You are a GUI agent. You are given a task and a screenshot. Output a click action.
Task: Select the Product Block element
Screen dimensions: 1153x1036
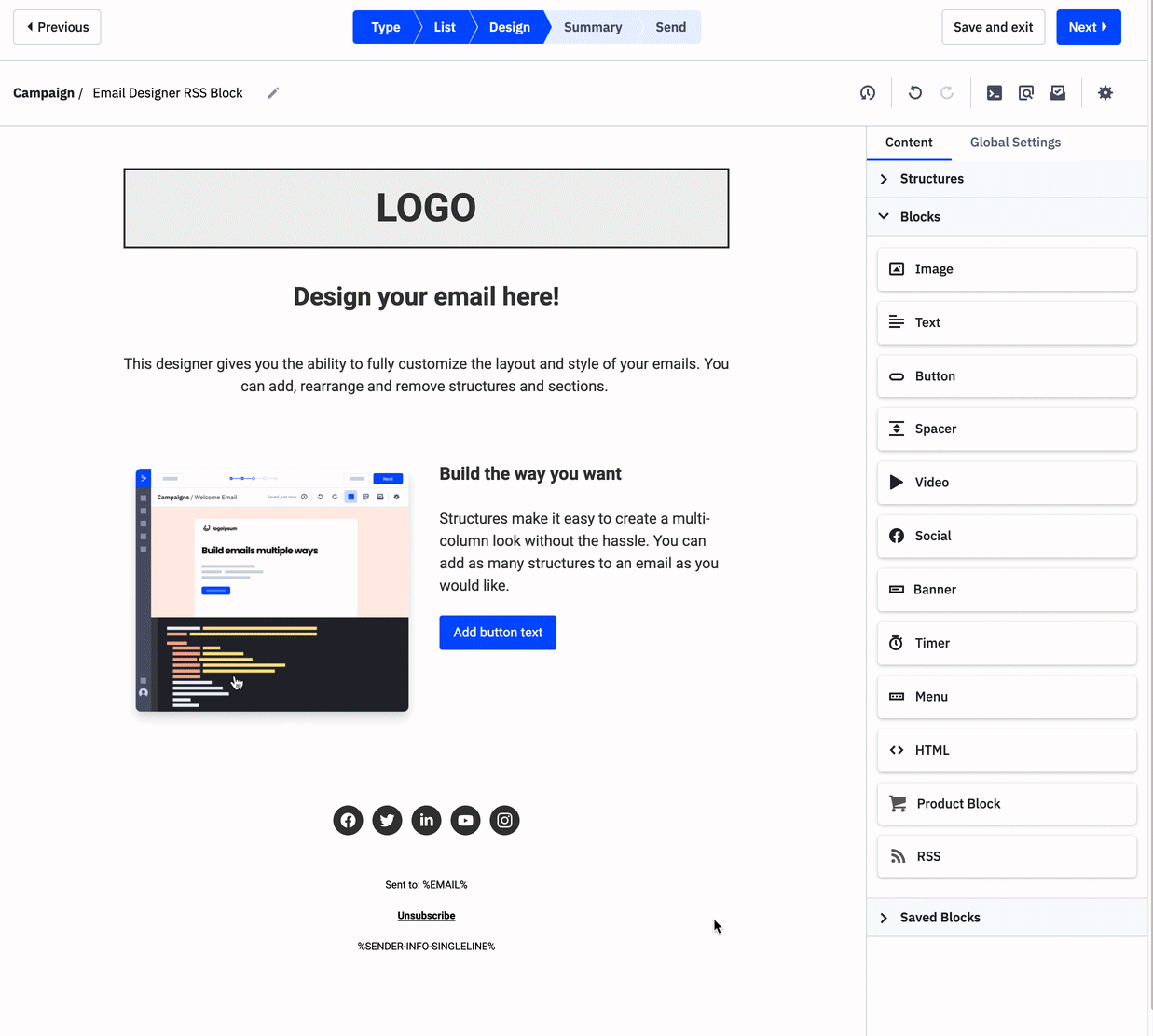pos(1007,803)
